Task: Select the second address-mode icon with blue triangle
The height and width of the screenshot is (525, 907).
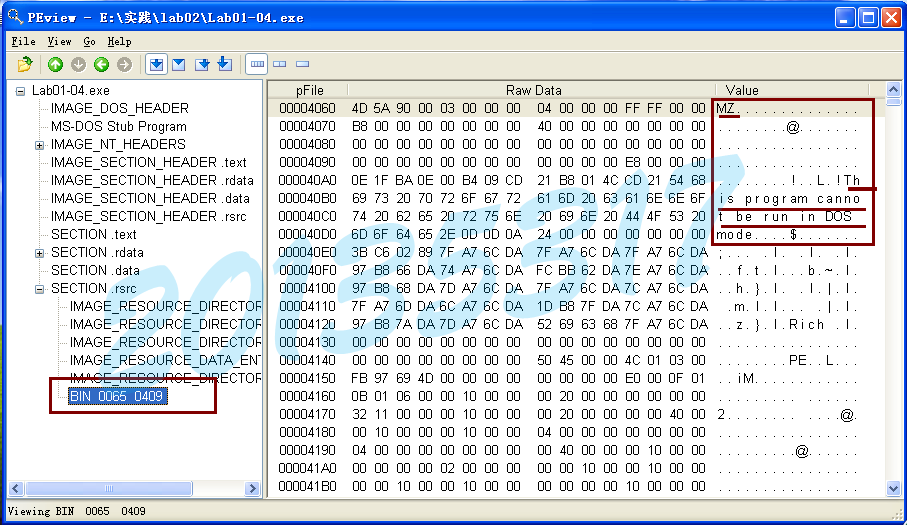Action: (179, 64)
